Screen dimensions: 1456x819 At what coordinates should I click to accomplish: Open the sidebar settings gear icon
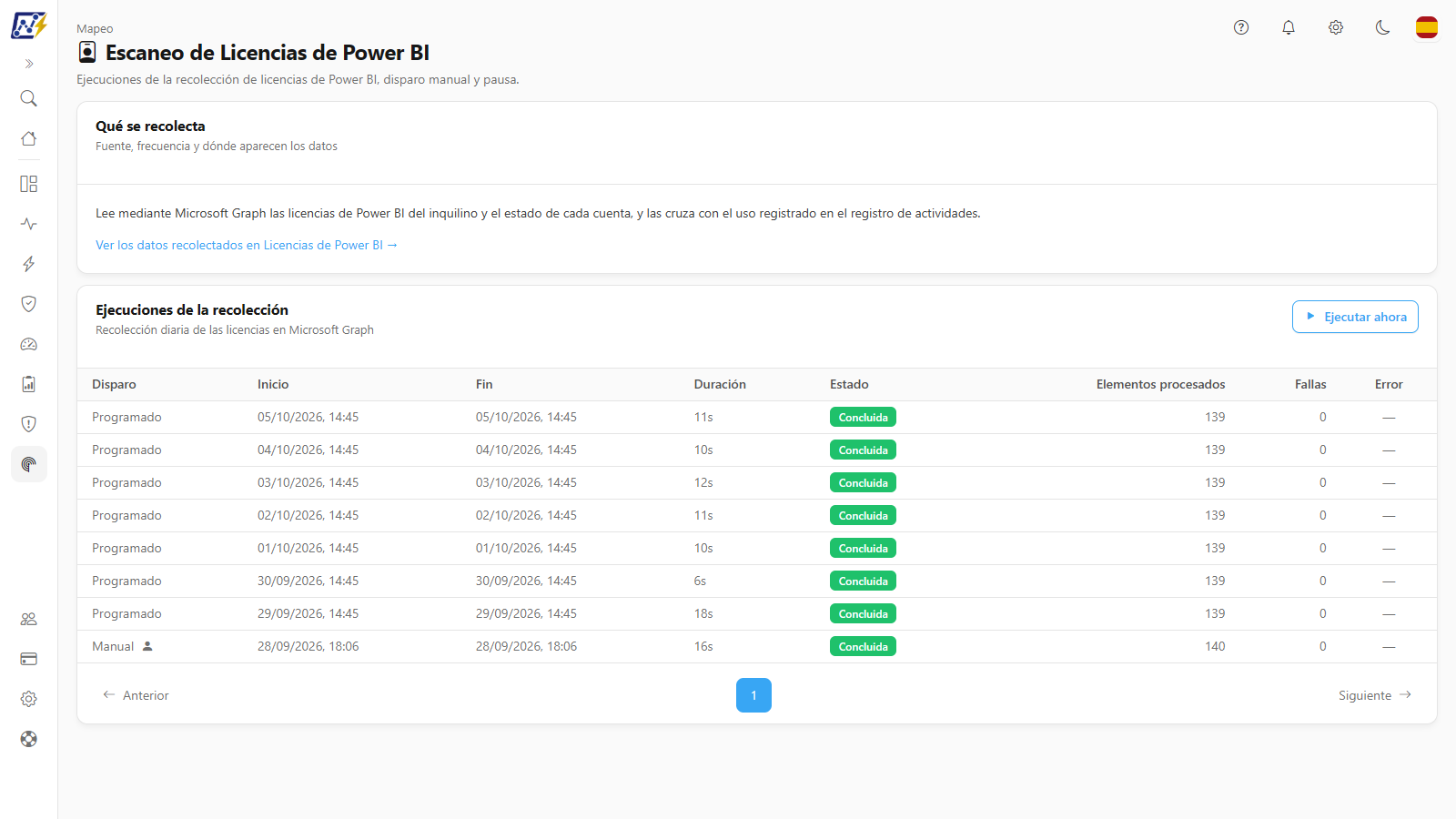(29, 699)
